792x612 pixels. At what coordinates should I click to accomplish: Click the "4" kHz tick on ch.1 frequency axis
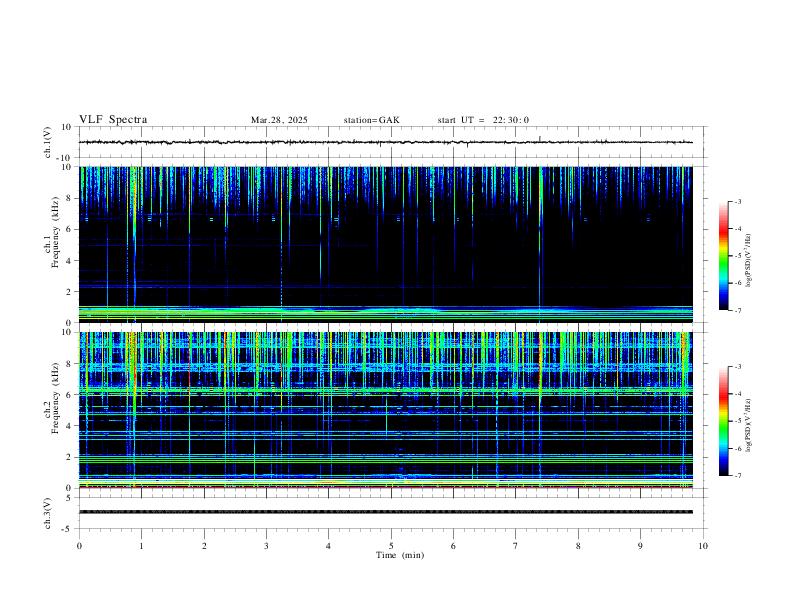click(x=69, y=261)
